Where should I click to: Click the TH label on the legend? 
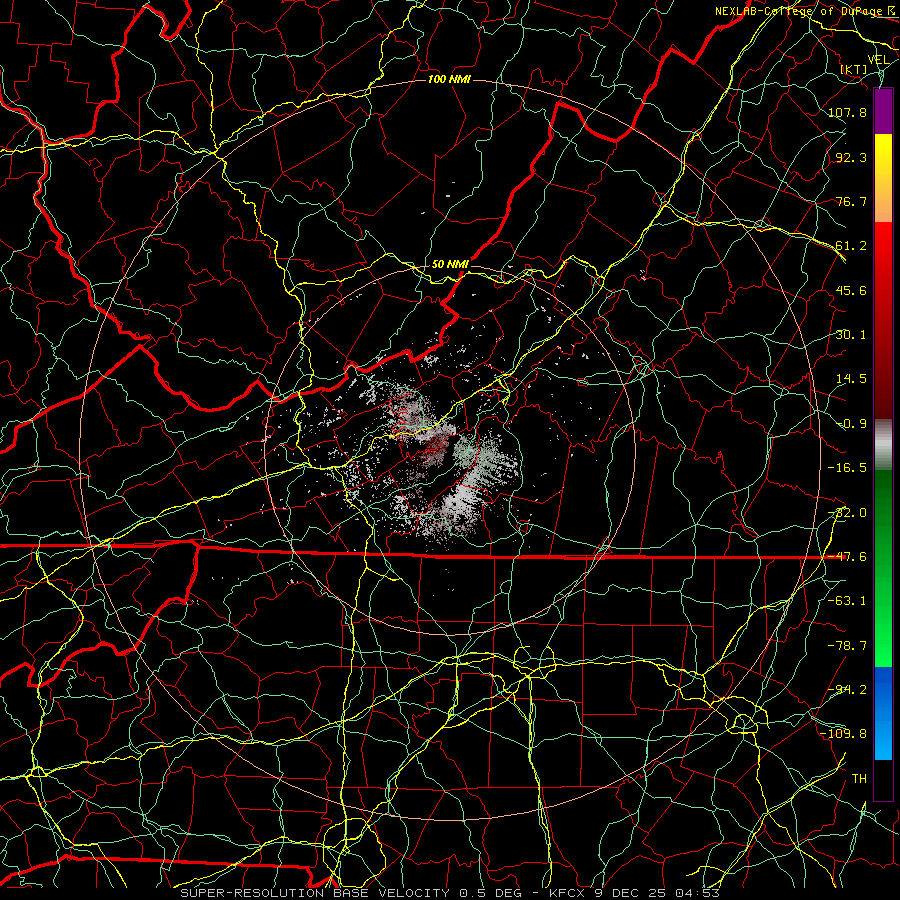point(859,779)
